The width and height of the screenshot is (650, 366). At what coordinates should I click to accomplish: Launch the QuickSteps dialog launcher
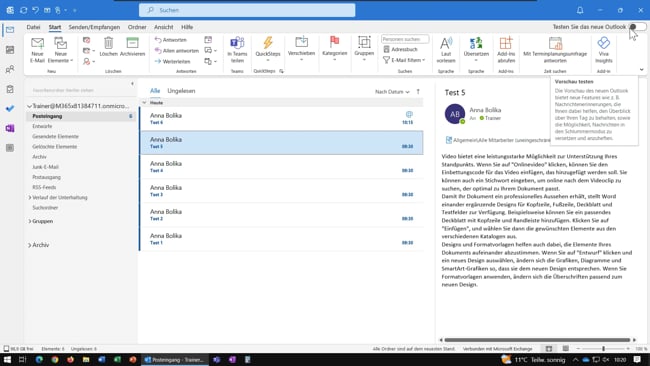click(x=281, y=71)
